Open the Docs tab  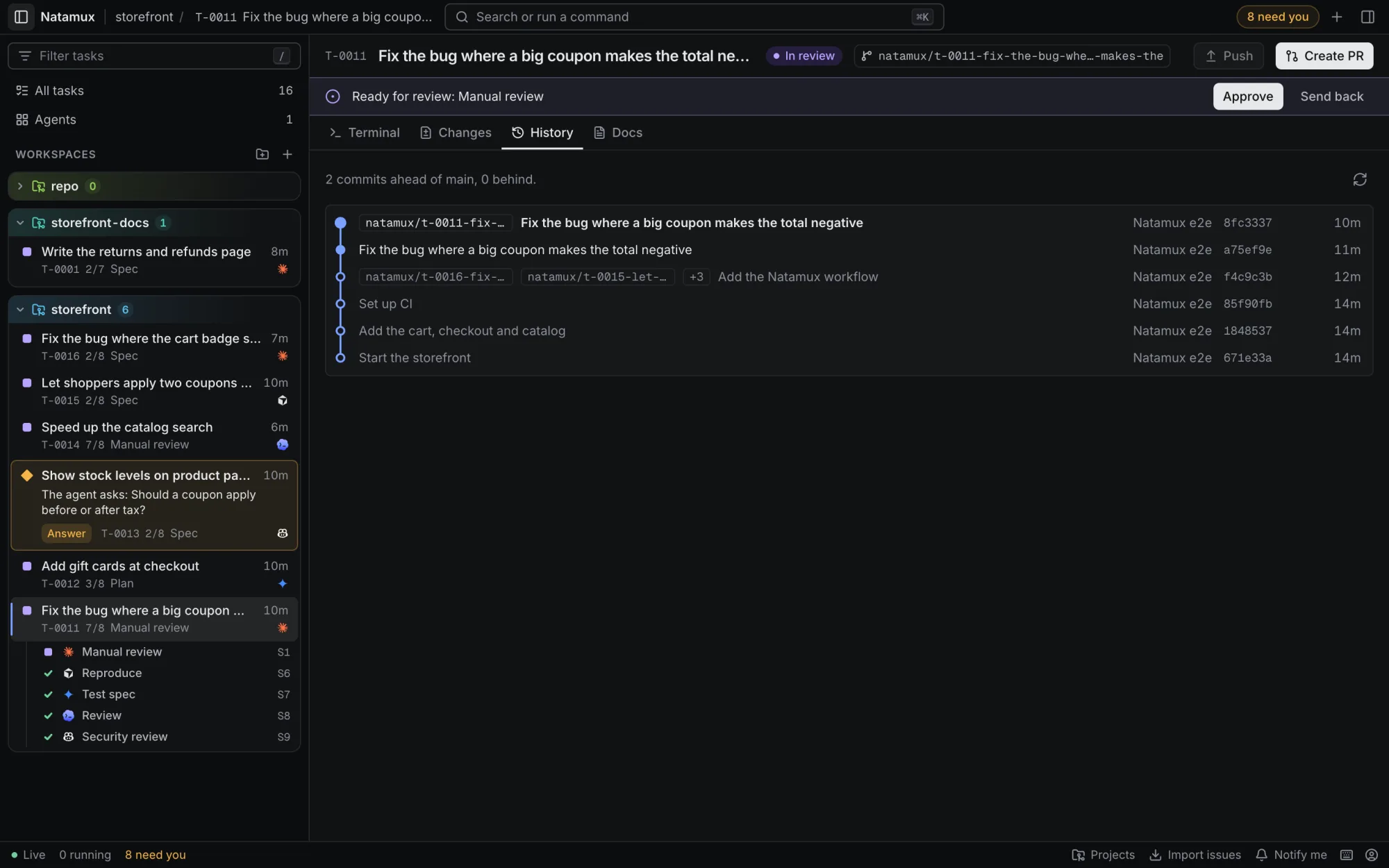(x=618, y=133)
